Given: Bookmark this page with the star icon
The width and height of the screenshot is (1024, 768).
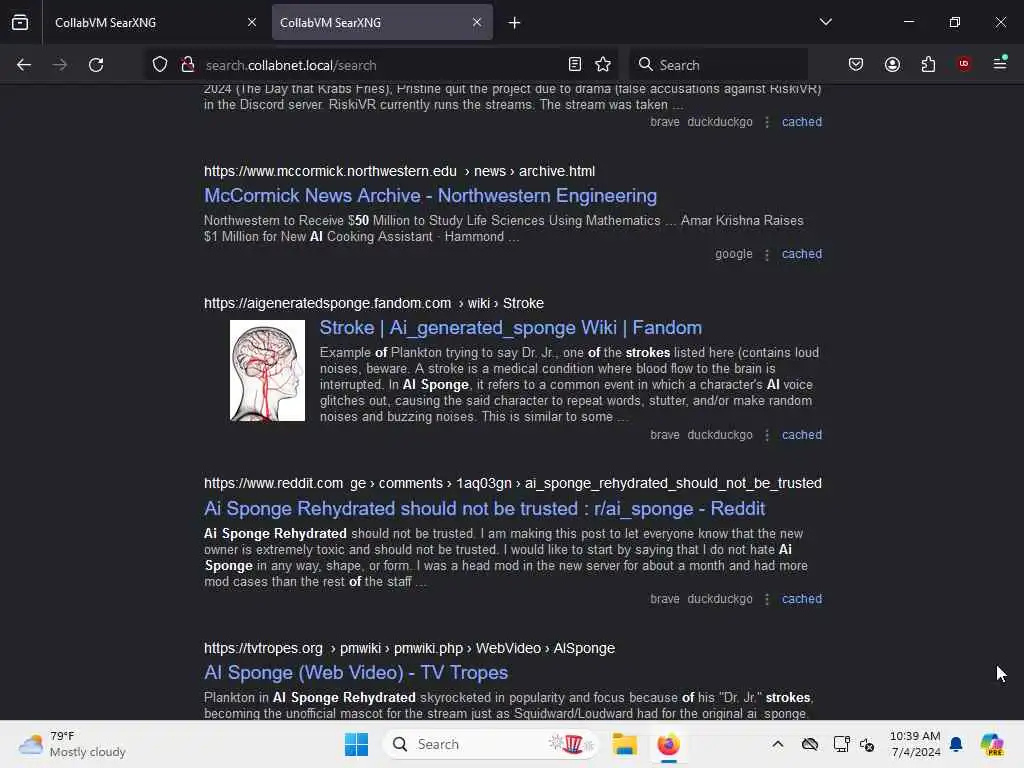Looking at the screenshot, I should pos(603,64).
